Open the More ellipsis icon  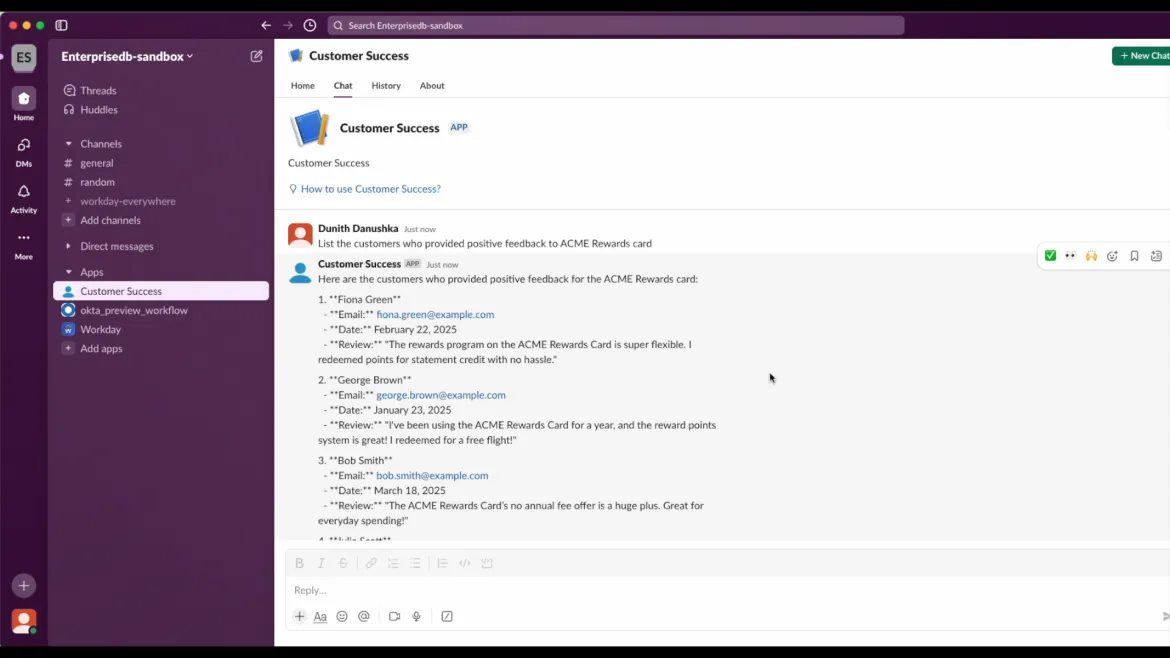tap(24, 245)
